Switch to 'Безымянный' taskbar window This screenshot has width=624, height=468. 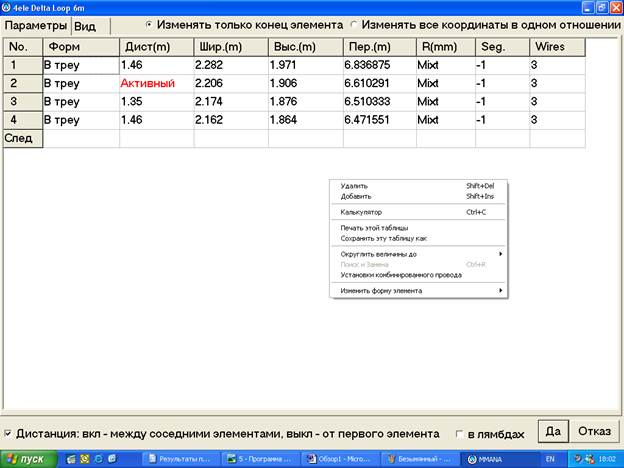click(419, 459)
